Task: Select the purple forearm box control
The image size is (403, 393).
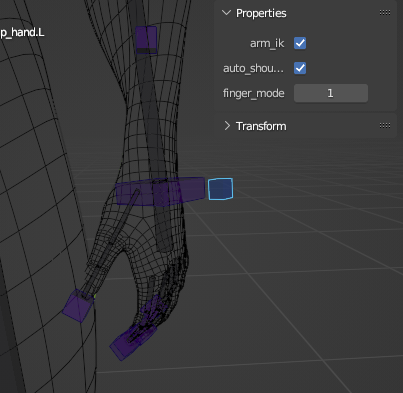Action: pos(146,40)
